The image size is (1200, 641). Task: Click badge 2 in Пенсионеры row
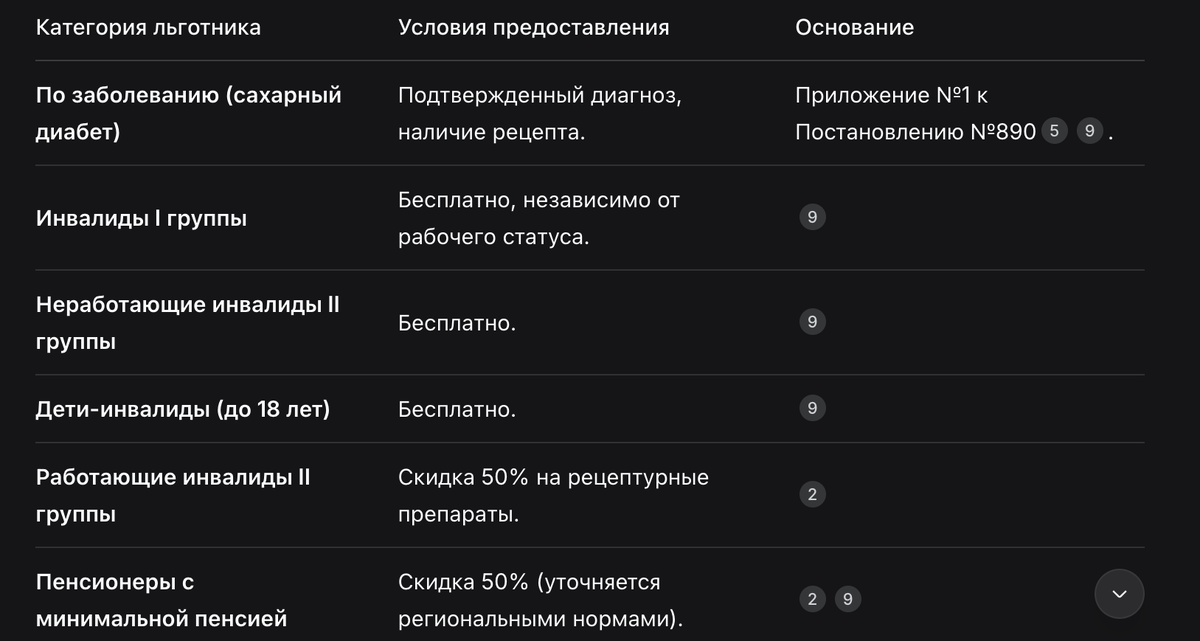click(812, 598)
